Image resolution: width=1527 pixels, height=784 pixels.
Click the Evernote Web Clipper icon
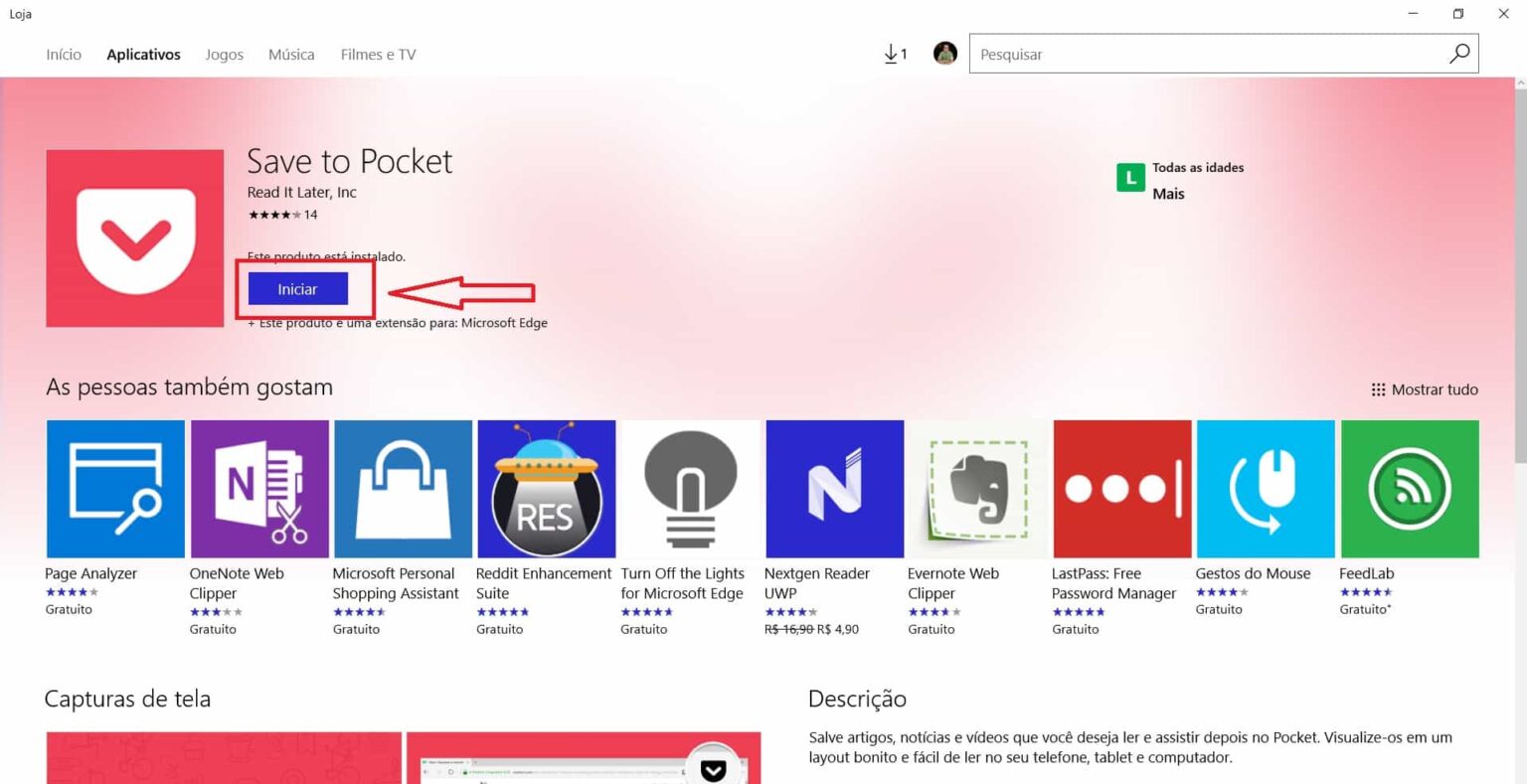click(977, 488)
